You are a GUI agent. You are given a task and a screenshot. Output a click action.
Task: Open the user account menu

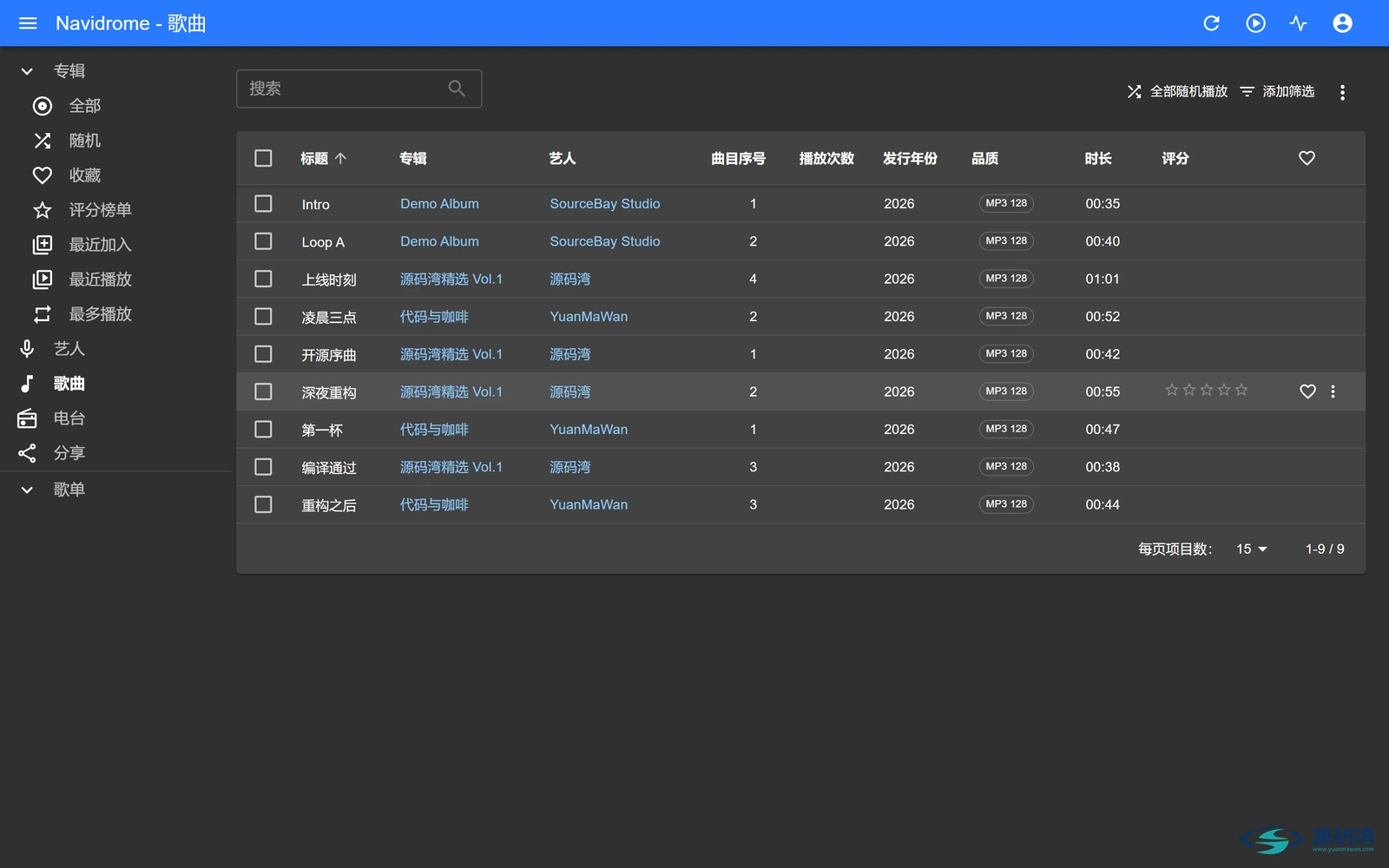1342,23
